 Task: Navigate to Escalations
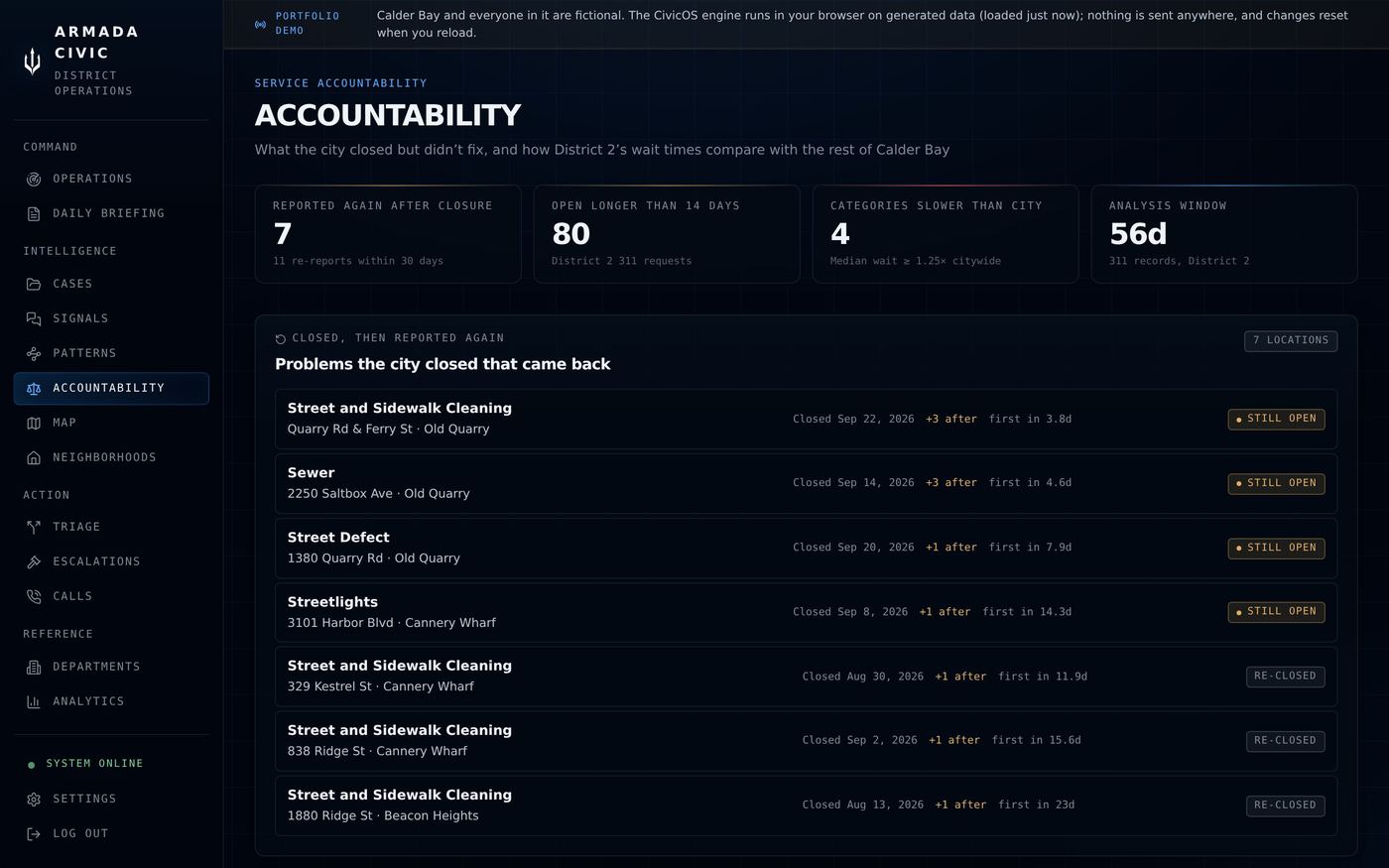tap(111, 561)
